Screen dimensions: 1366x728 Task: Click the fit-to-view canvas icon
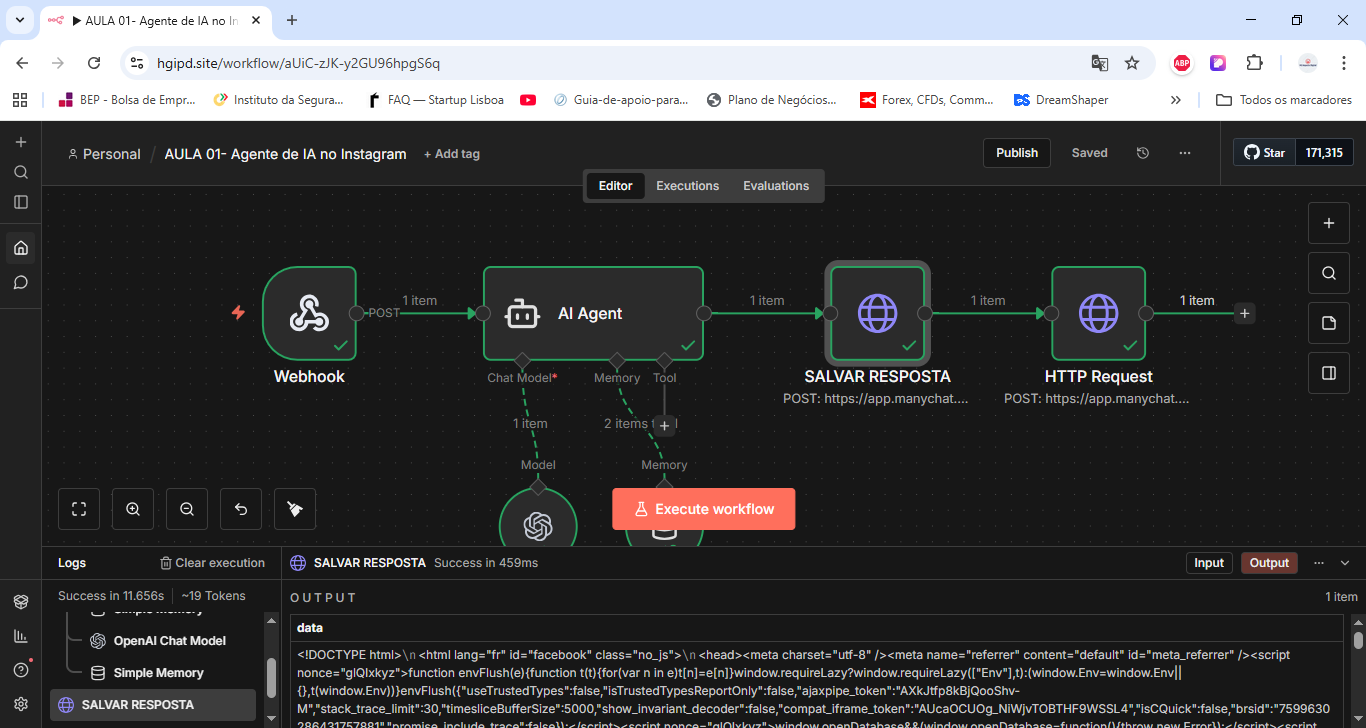[x=79, y=509]
